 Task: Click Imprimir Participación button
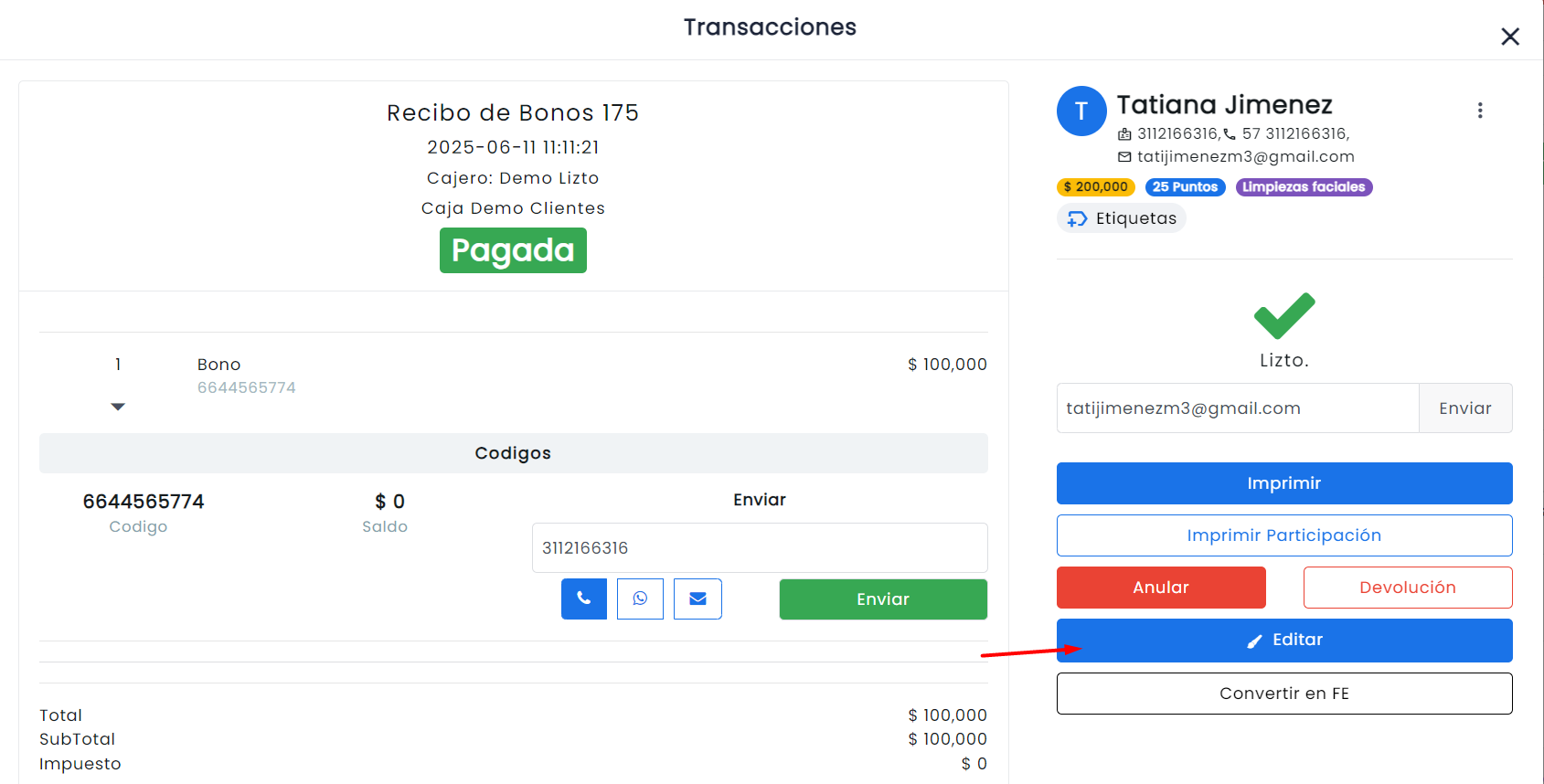[1284, 535]
